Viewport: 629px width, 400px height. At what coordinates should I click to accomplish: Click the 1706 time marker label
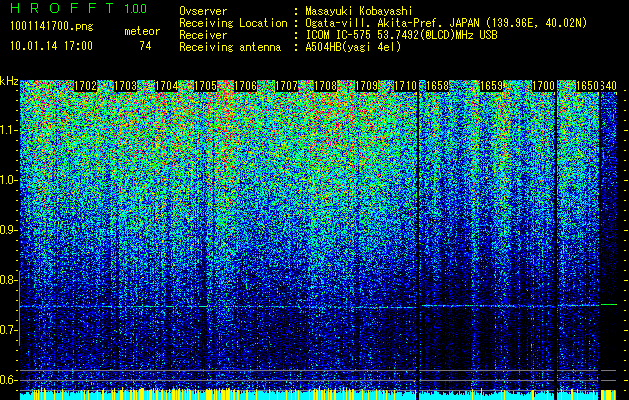pyautogui.click(x=246, y=86)
